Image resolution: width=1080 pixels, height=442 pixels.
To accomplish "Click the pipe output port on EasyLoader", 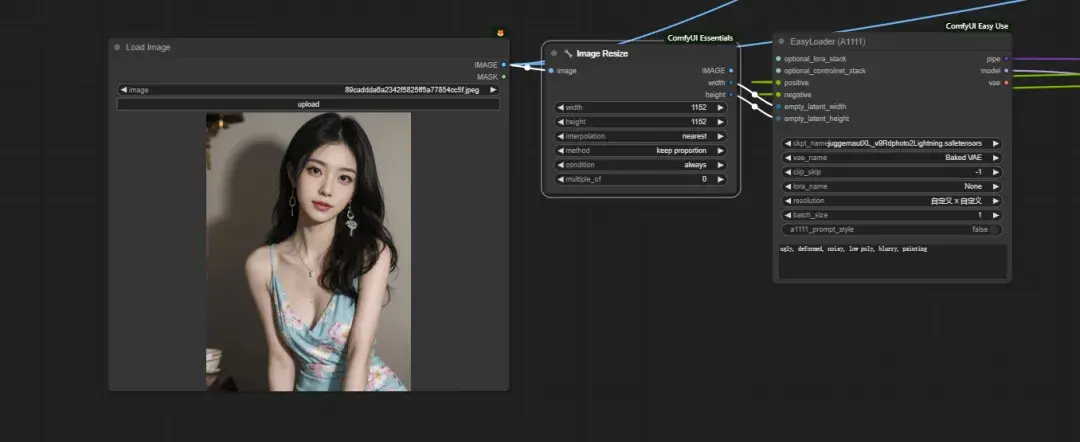I will pos(1006,59).
